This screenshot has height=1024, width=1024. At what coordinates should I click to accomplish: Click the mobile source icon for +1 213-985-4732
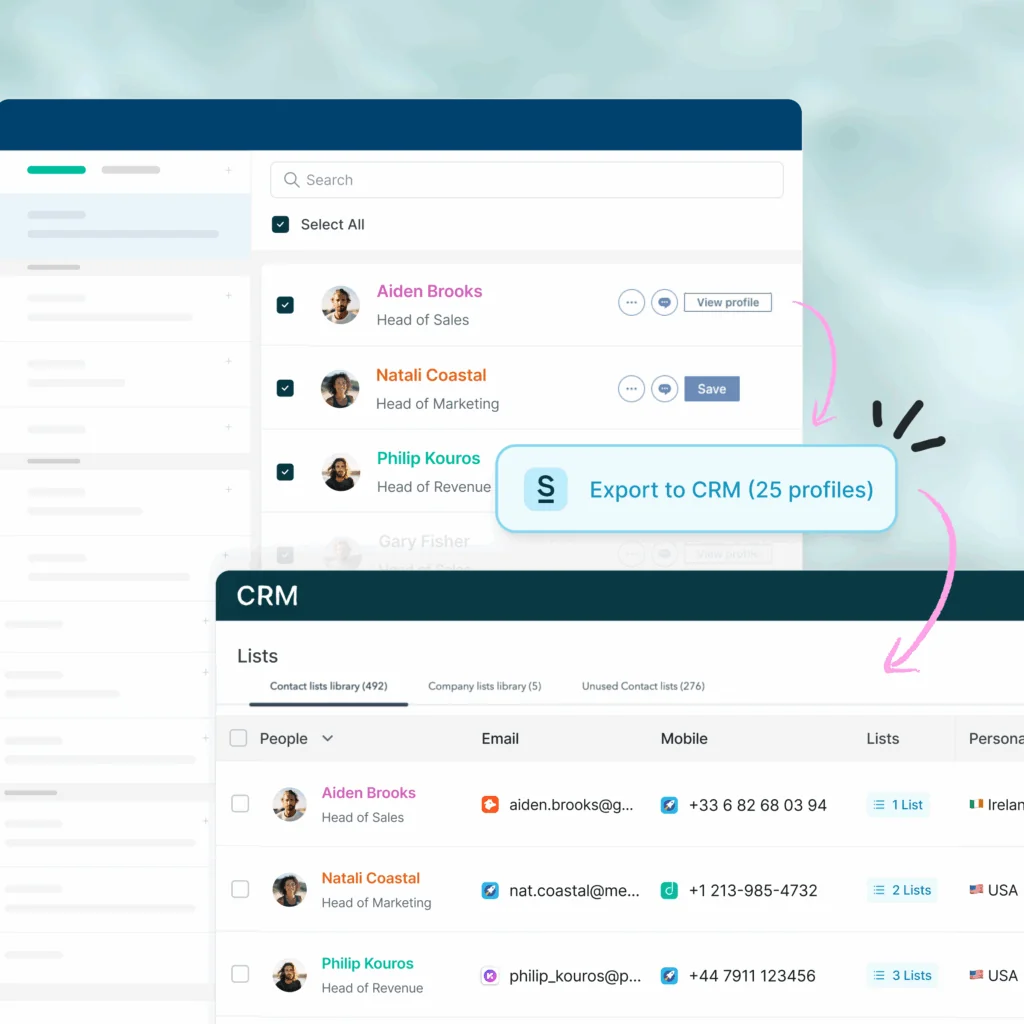tap(670, 890)
